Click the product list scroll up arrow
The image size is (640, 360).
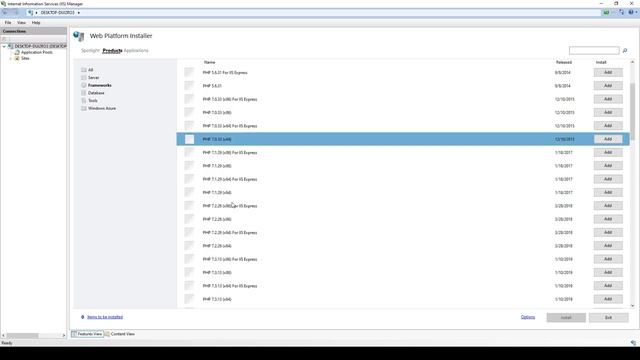632,62
